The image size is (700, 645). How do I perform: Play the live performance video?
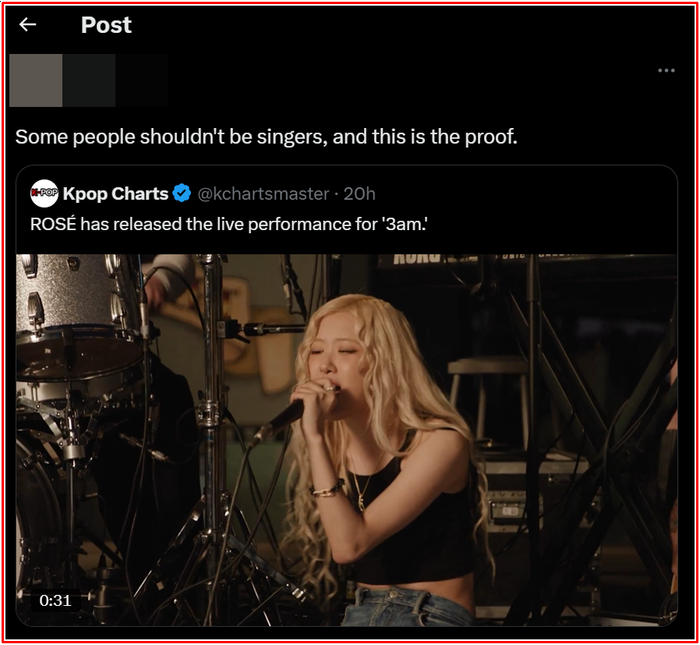coord(346,440)
